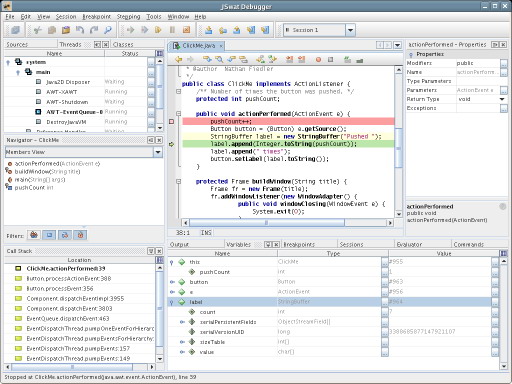Viewport: 512px width, 384px height.
Task: Open column chooser icon in Variables table
Action: (x=504, y=254)
